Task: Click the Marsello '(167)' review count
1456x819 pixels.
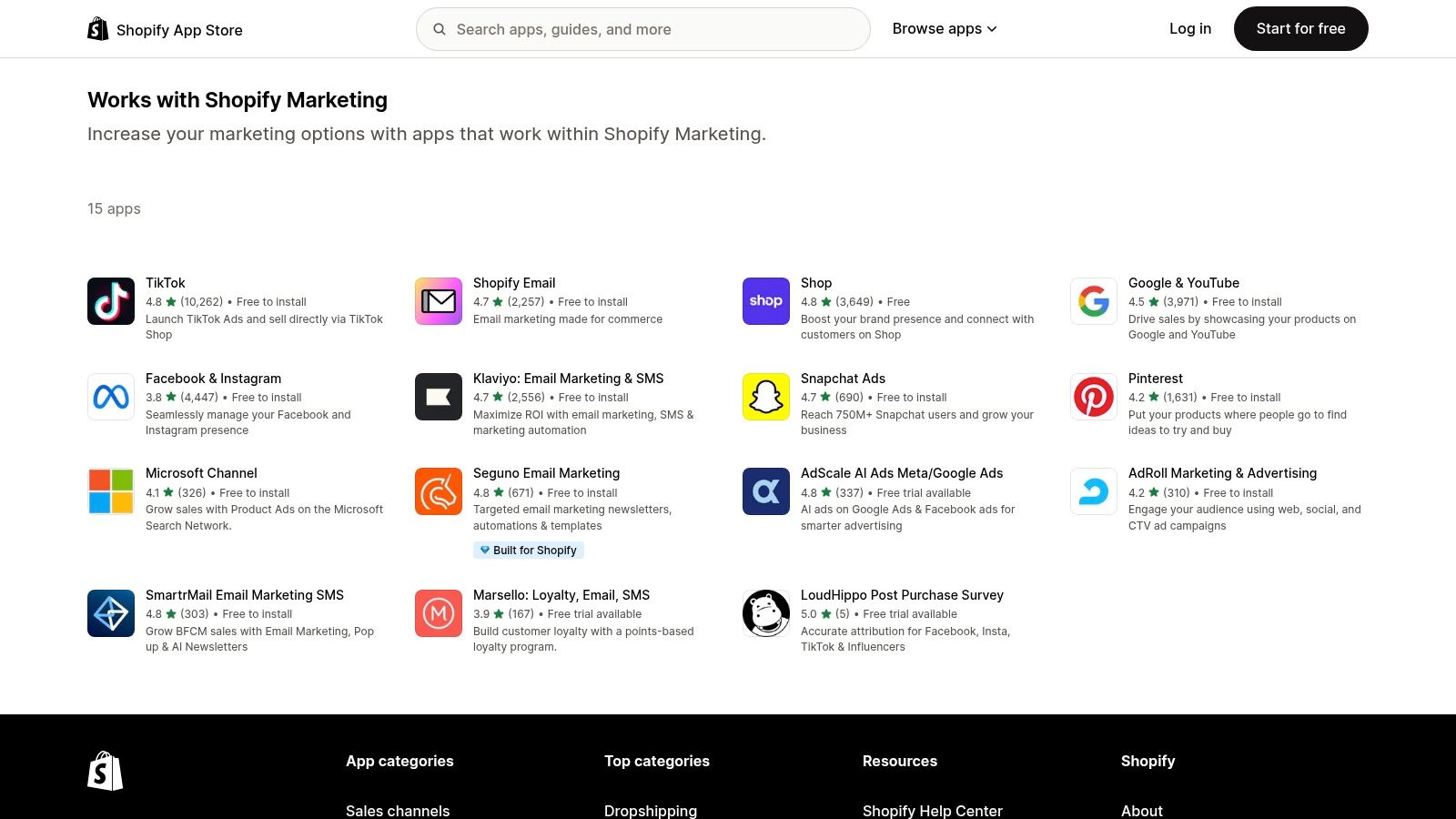Action: (521, 614)
